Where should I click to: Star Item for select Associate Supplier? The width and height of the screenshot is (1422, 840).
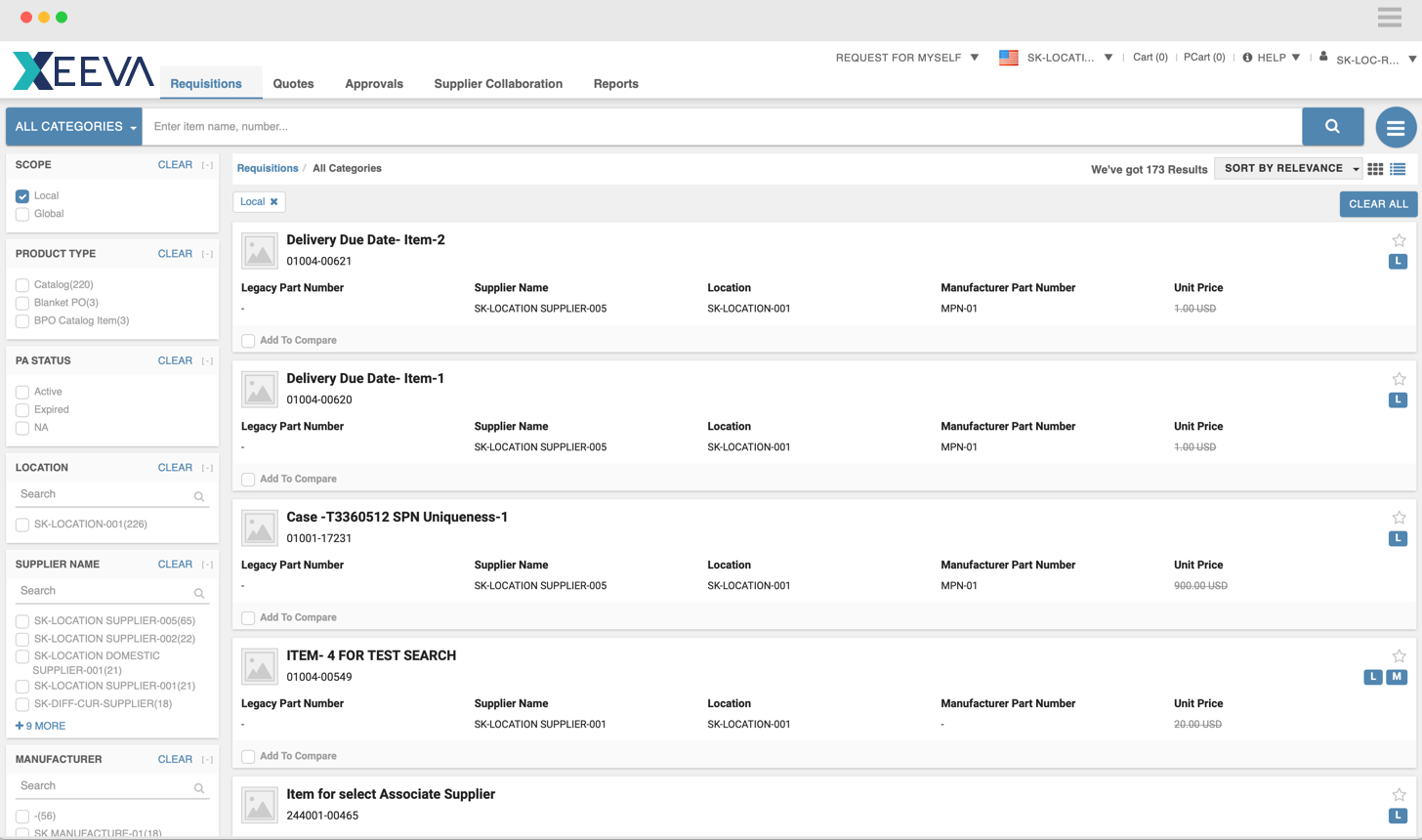[1399, 795]
